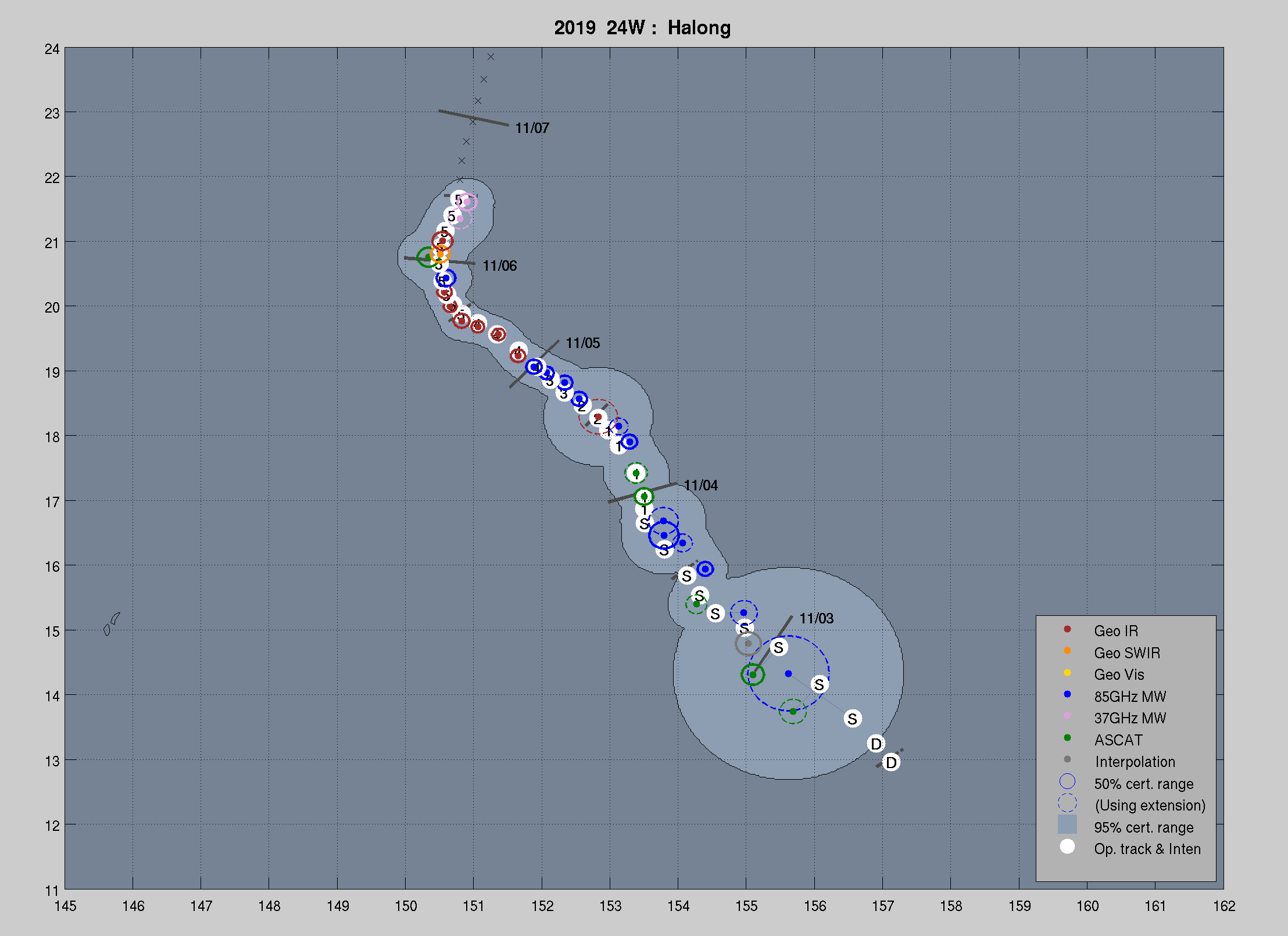Click the Interpolation gray legend dot
The image size is (1288, 936).
1067,759
